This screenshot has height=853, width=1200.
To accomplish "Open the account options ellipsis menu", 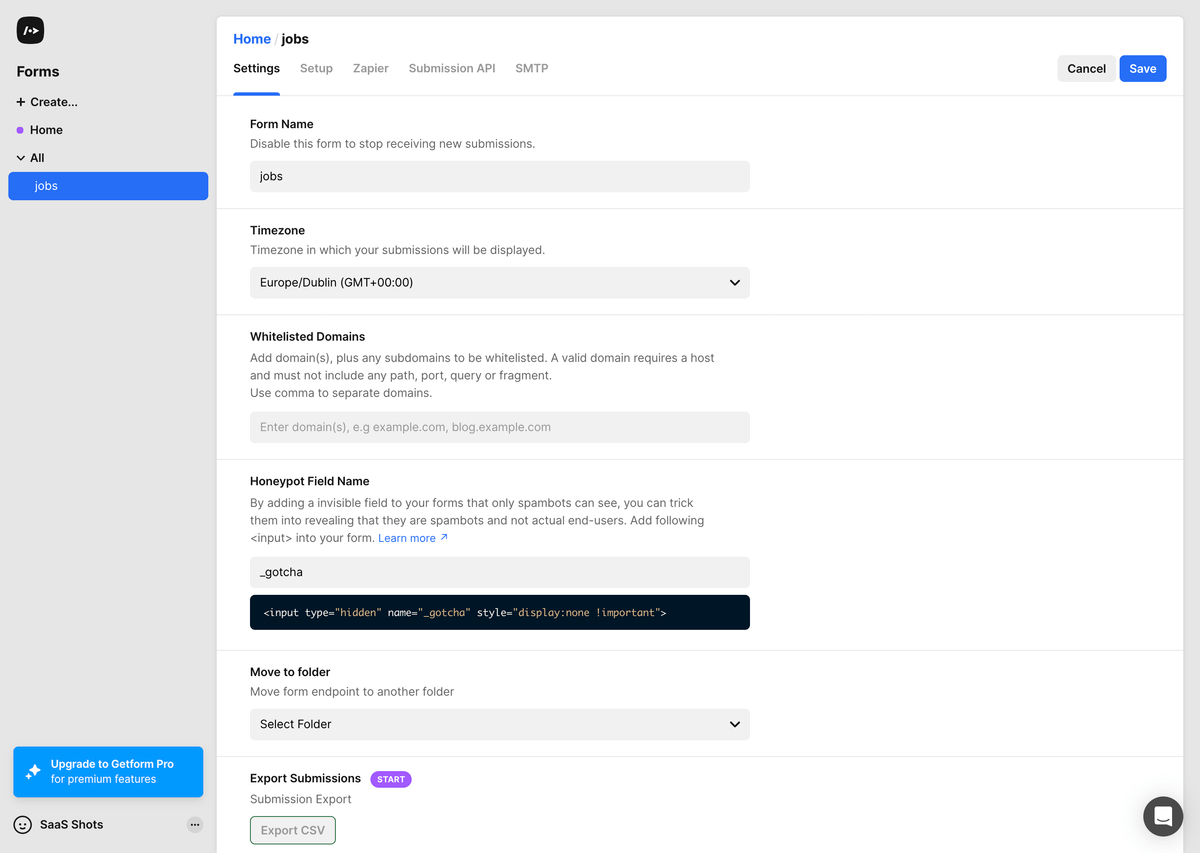I will pyautogui.click(x=195, y=825).
